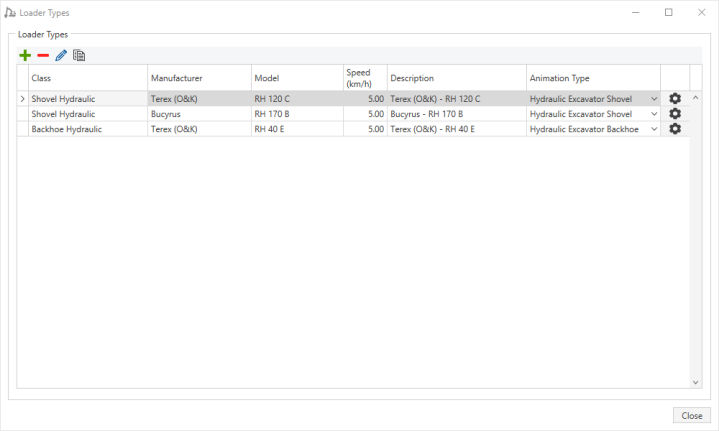Viewport: 719px width, 431px height.
Task: Expand Animation Type dropdown for Bucyrus row
Action: tap(654, 114)
